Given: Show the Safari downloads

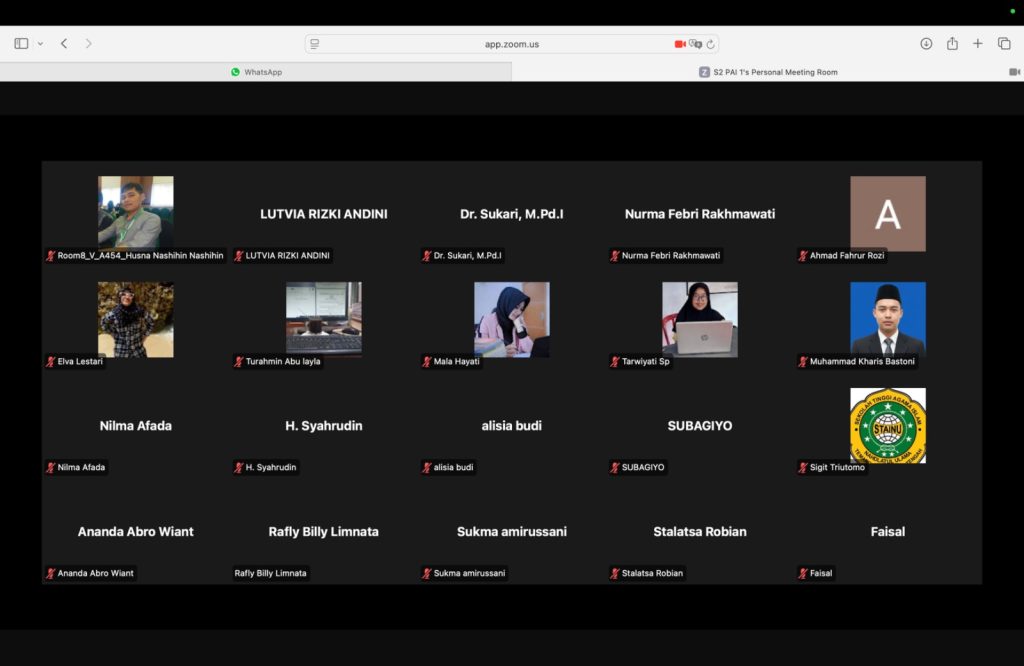Looking at the screenshot, I should pyautogui.click(x=926, y=44).
